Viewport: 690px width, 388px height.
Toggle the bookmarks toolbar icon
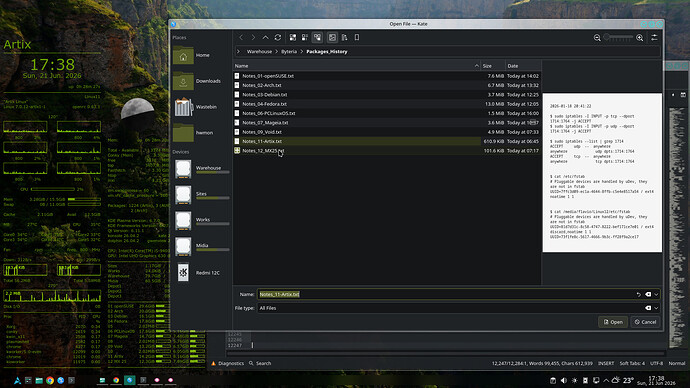point(357,38)
